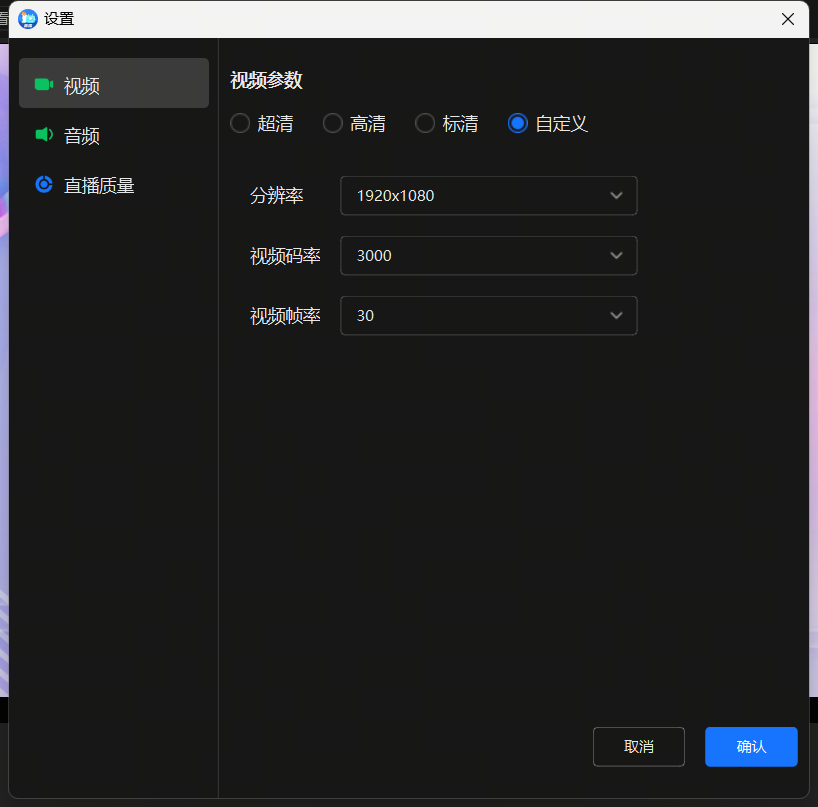Viewport: 818px width, 807px height.
Task: Click the app logo in the title bar
Action: click(x=27, y=18)
